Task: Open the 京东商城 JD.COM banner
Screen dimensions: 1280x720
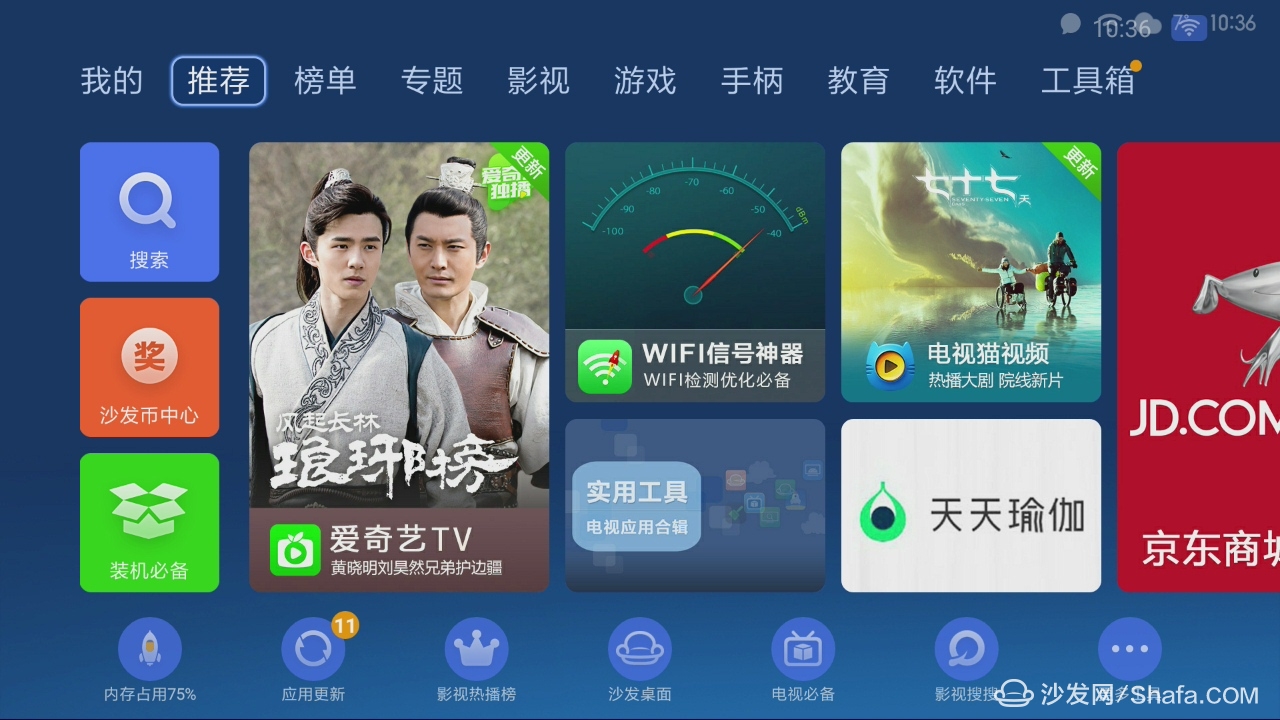Action: 1198,367
